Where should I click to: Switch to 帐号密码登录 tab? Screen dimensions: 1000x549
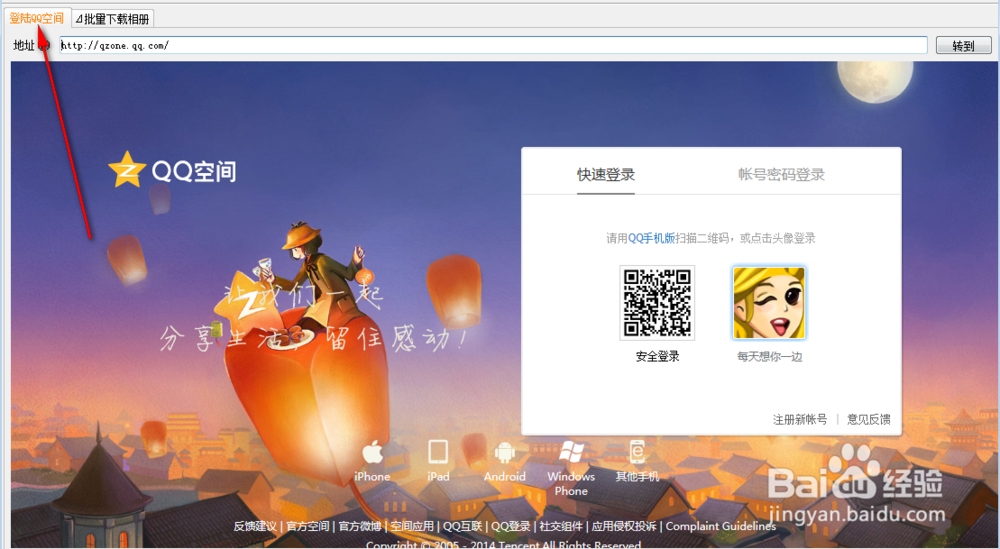pos(781,174)
